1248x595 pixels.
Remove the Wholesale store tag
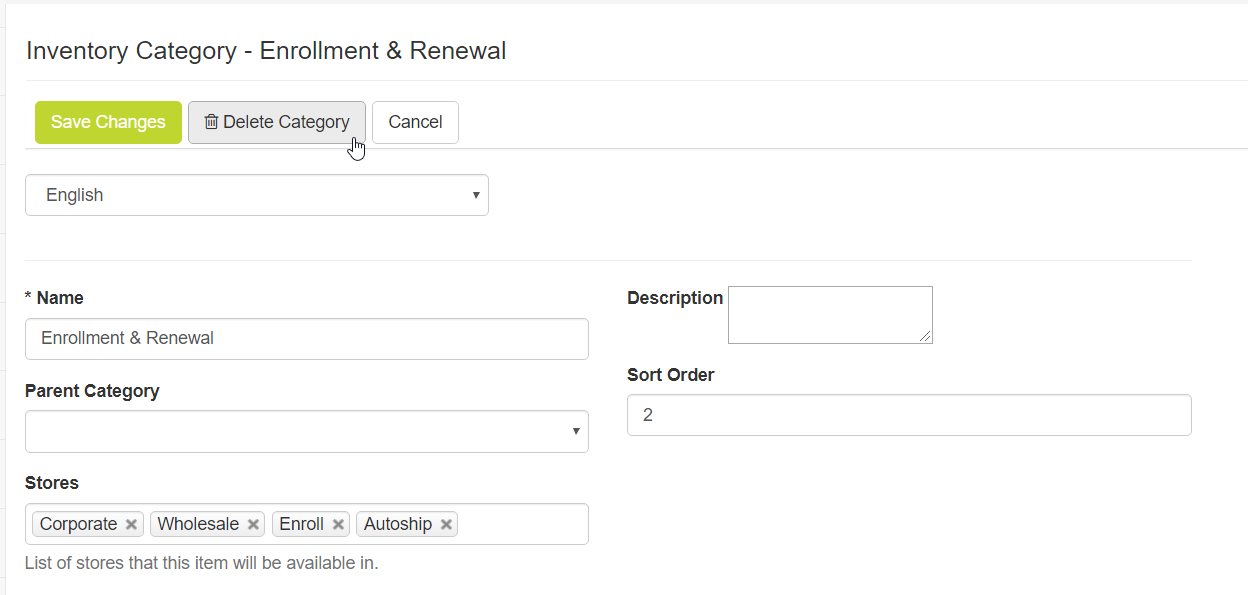[253, 524]
